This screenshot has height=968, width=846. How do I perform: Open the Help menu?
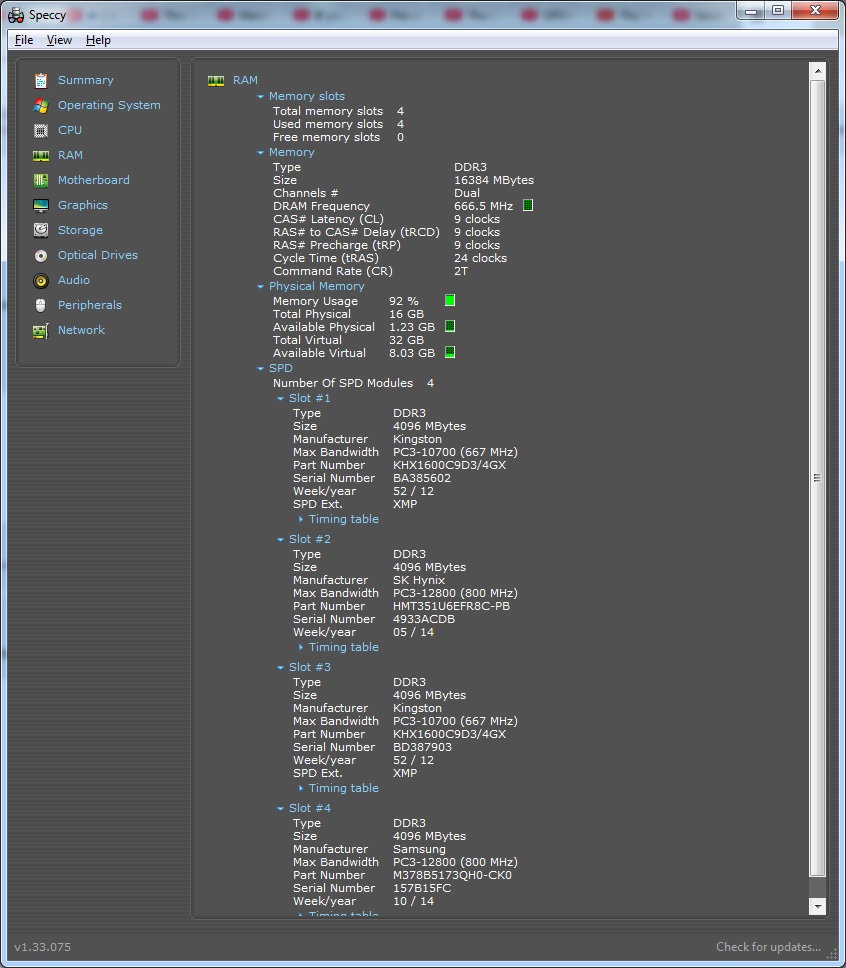coord(98,40)
